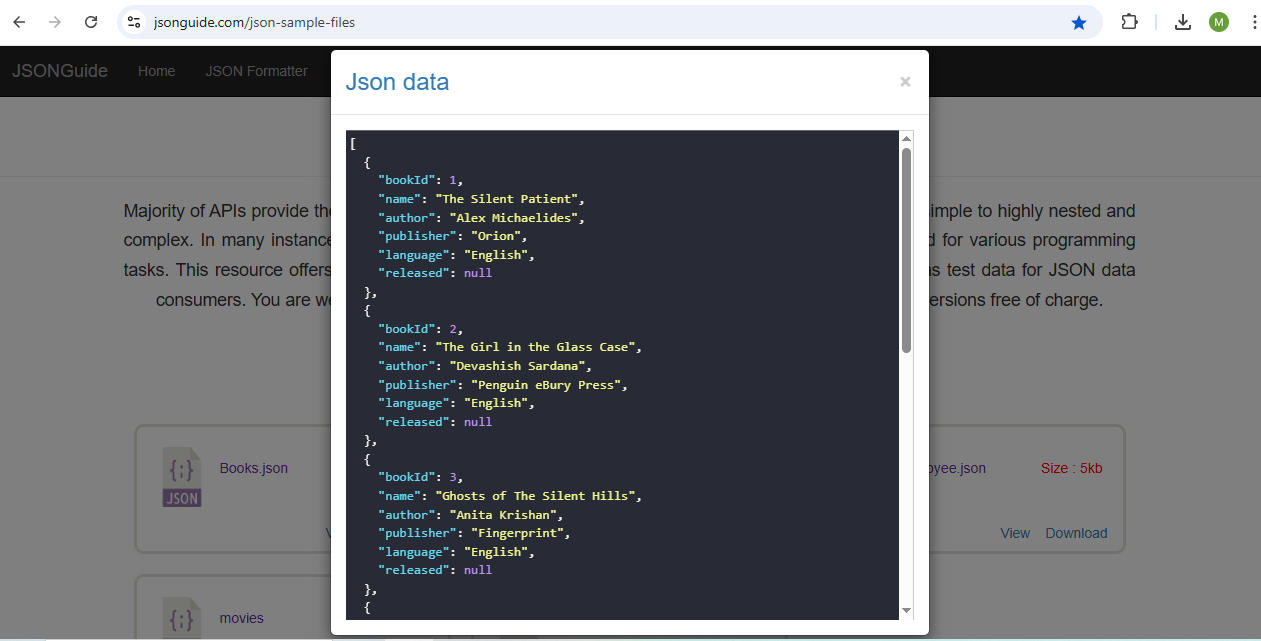Click the "Devashish Sardana" author value
This screenshot has height=641, width=1261.
[x=520, y=366]
